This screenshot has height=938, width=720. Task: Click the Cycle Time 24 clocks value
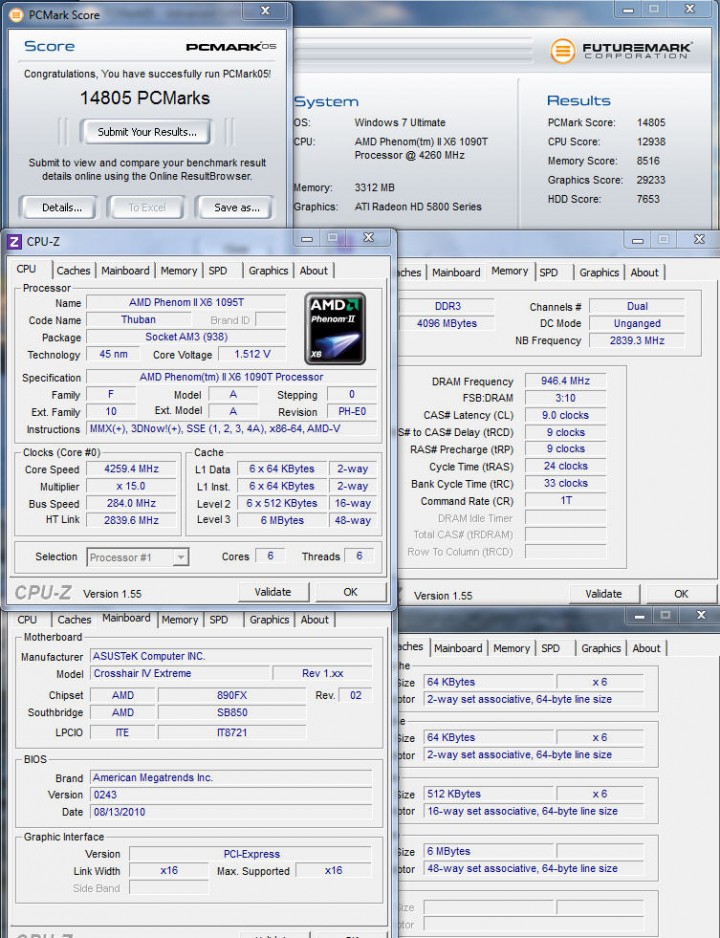pos(566,467)
